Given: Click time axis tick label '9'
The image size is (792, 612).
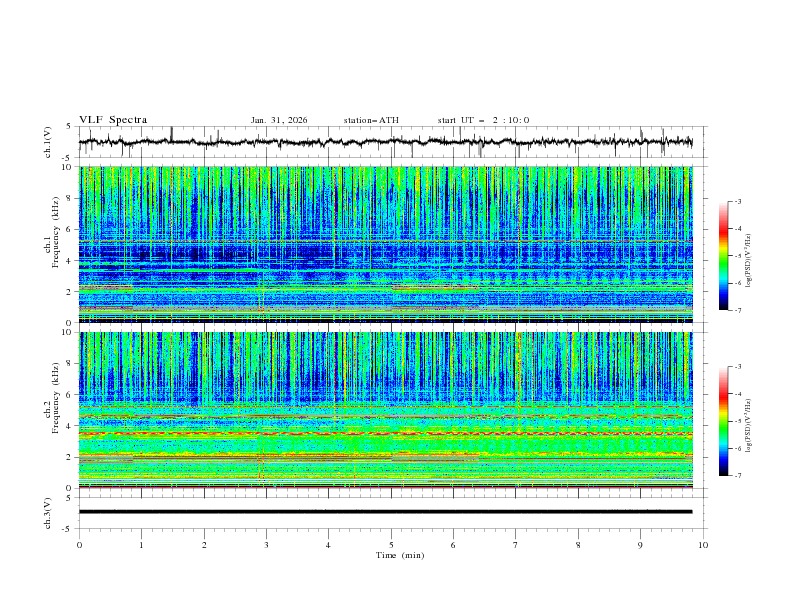Looking at the screenshot, I should 640,545.
